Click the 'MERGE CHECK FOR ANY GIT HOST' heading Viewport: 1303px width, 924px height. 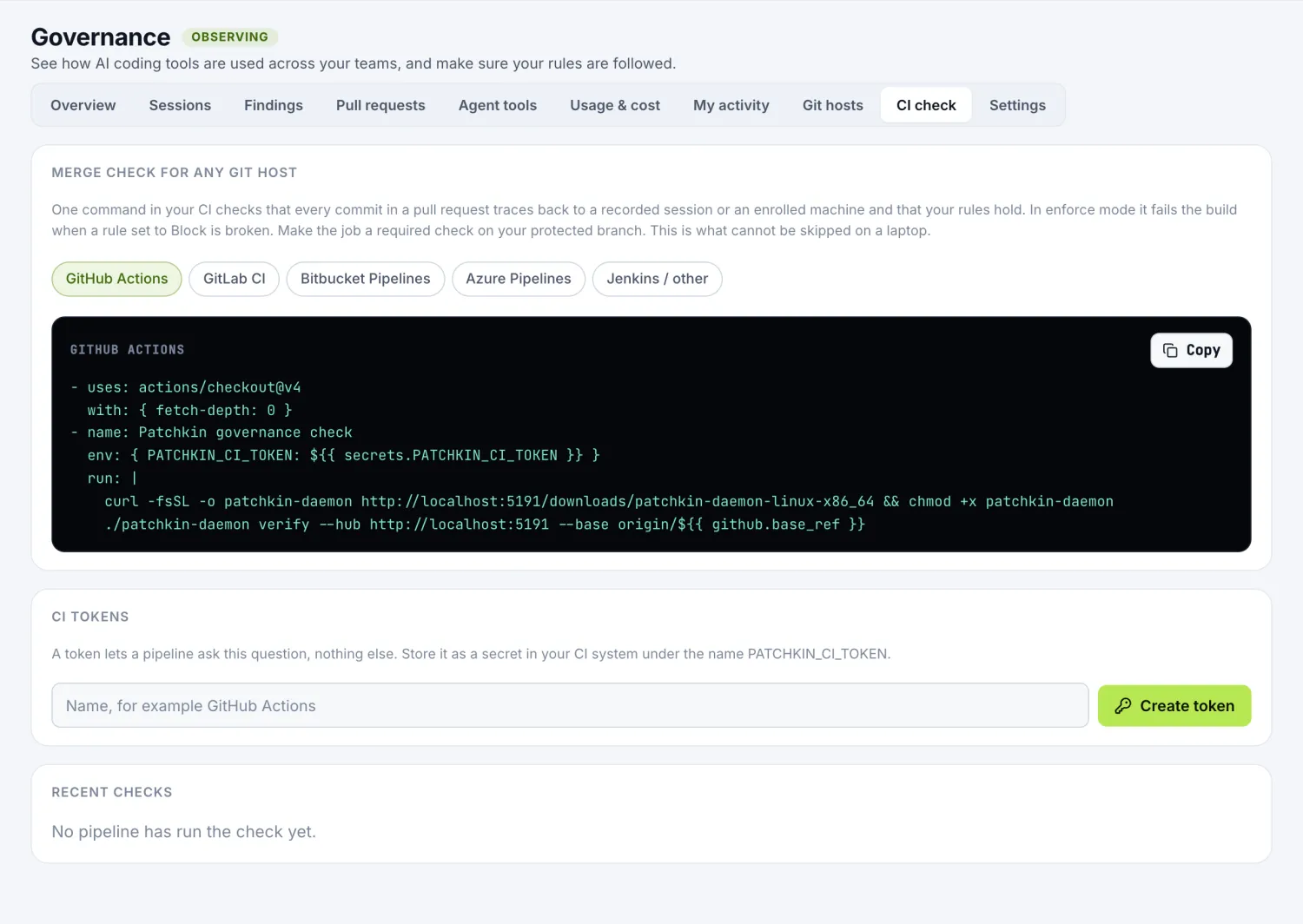175,173
